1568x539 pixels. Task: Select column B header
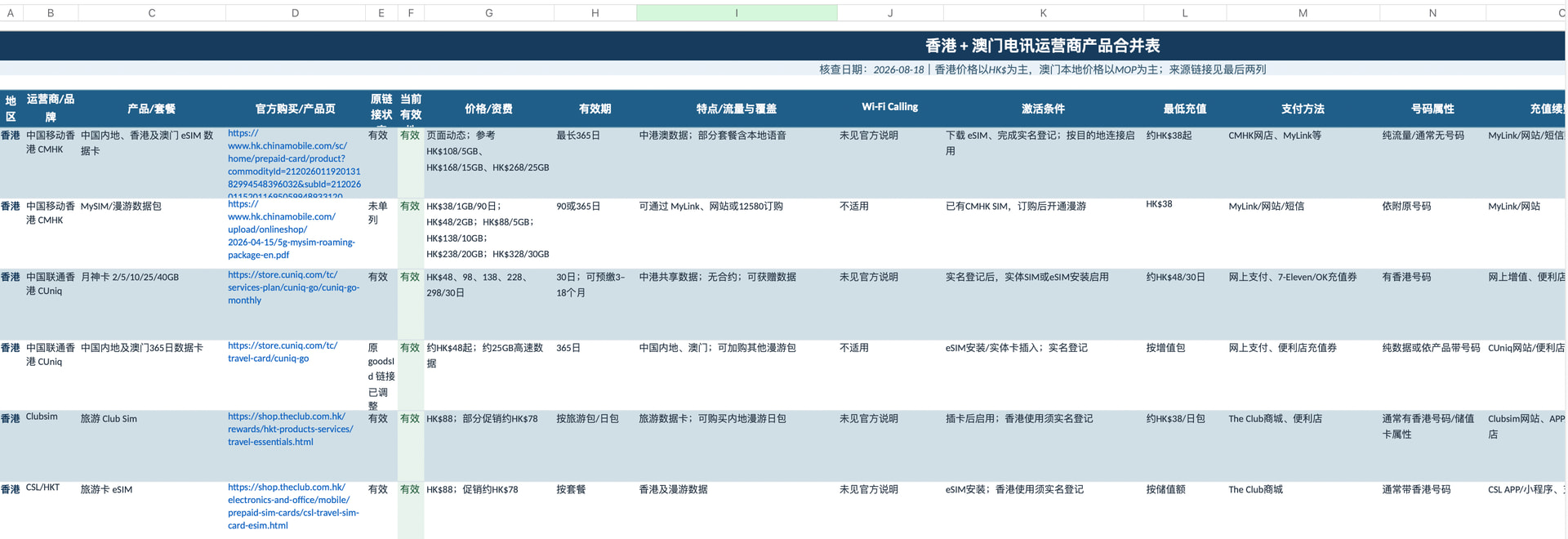click(x=51, y=13)
